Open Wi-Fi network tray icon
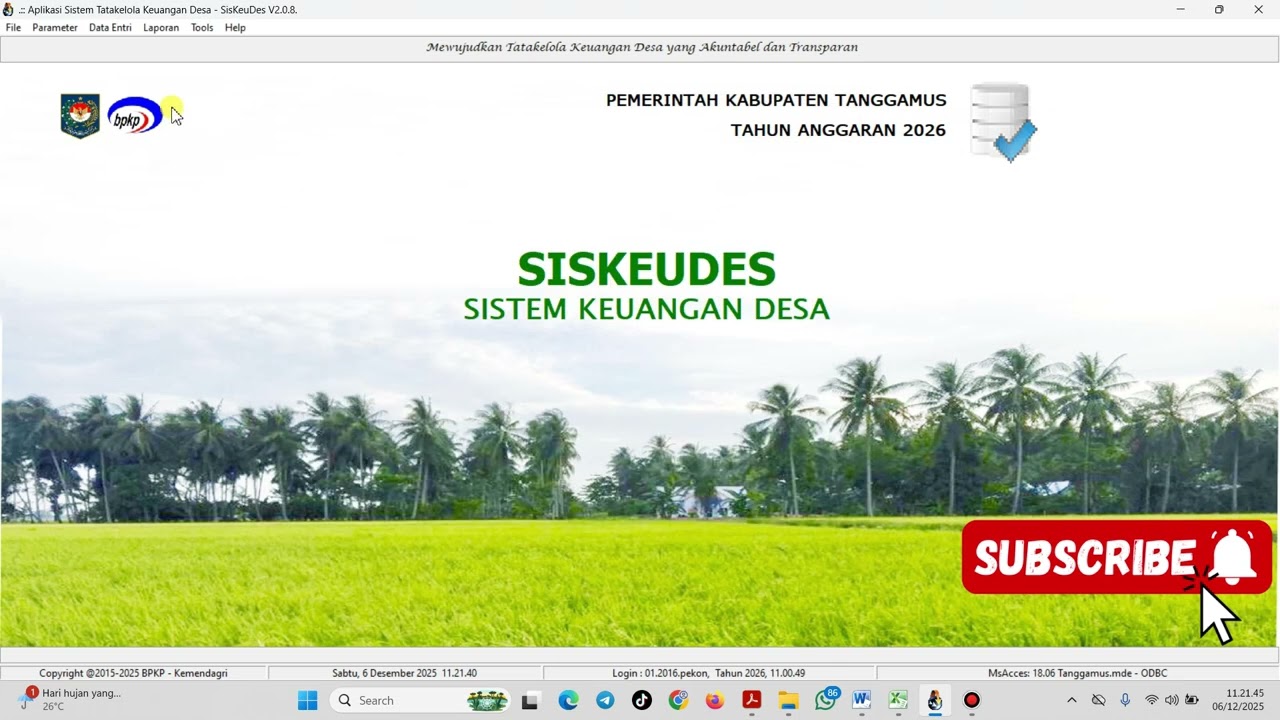Screen dimensions: 1280x720 [x=1152, y=700]
